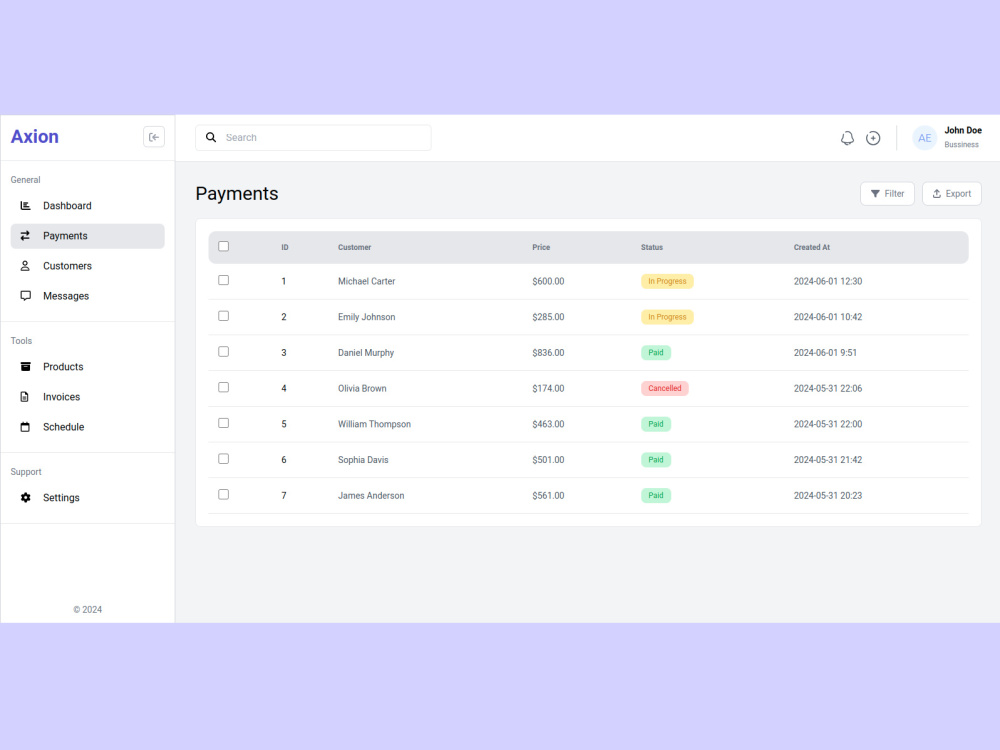The image size is (1000, 750).
Task: Tick the select-all checkbox in table header
Action: pos(223,246)
